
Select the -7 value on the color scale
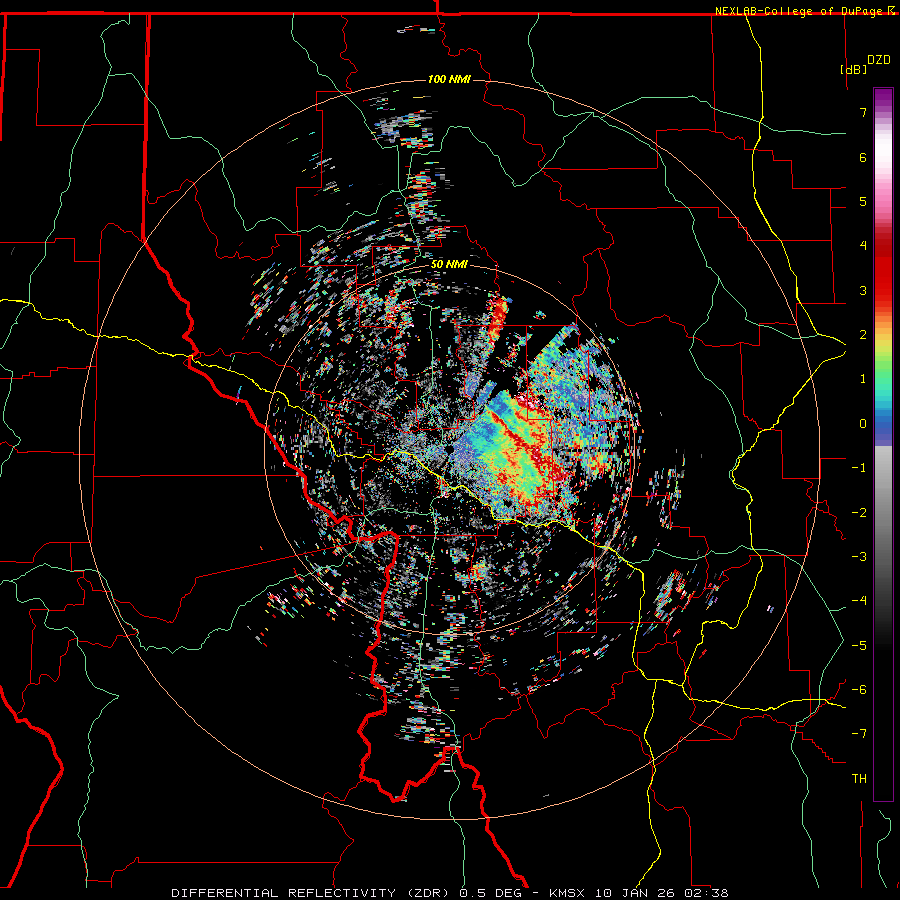click(859, 734)
